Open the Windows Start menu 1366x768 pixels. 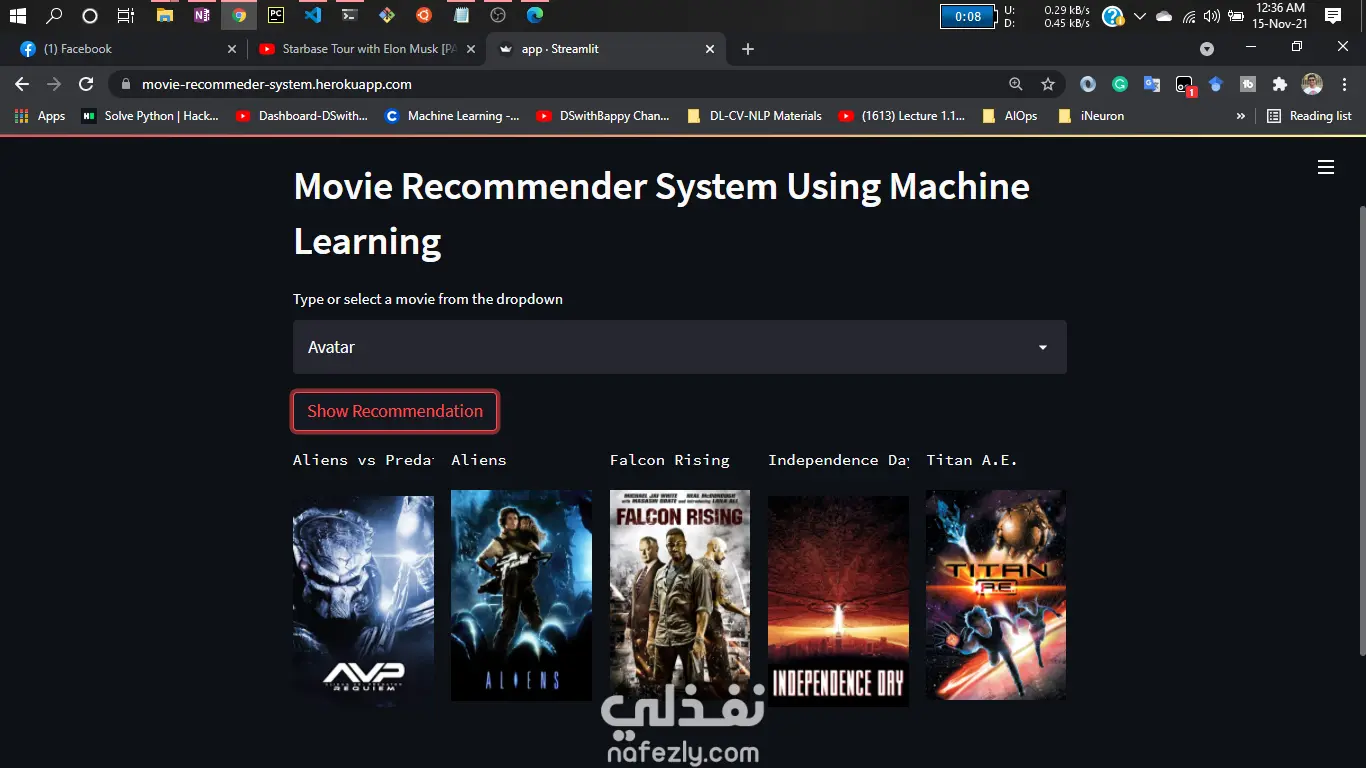pos(17,15)
